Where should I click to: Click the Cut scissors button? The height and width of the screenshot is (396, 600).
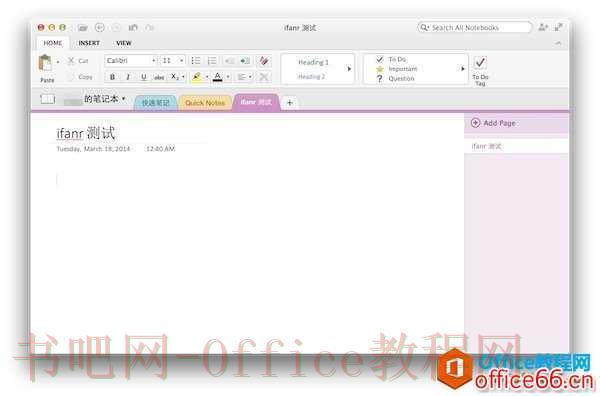tap(78, 61)
